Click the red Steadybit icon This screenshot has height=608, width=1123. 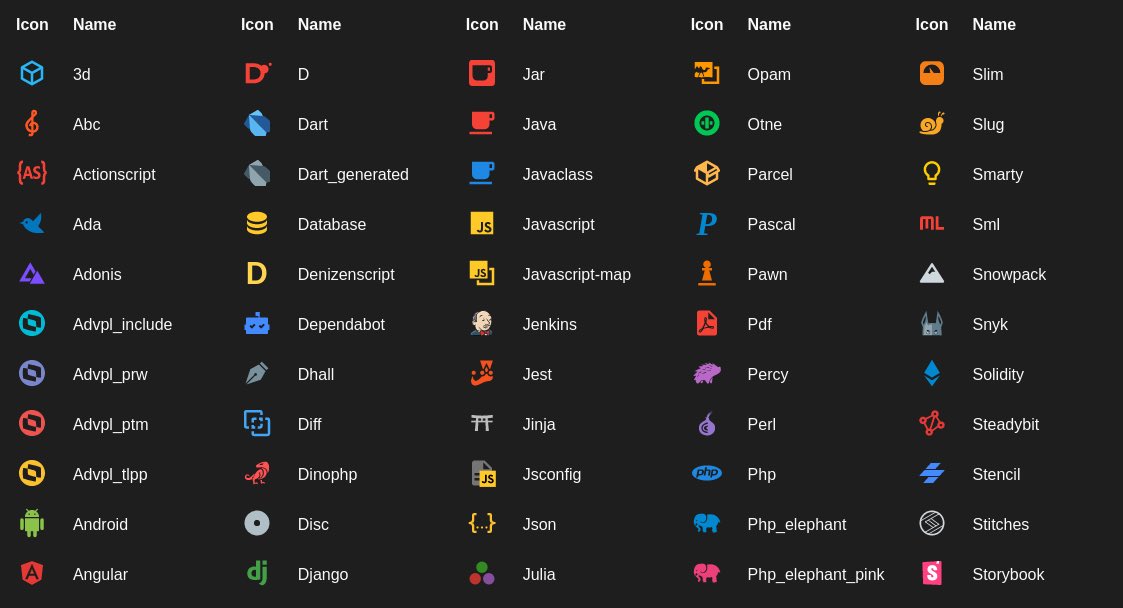[x=932, y=423]
